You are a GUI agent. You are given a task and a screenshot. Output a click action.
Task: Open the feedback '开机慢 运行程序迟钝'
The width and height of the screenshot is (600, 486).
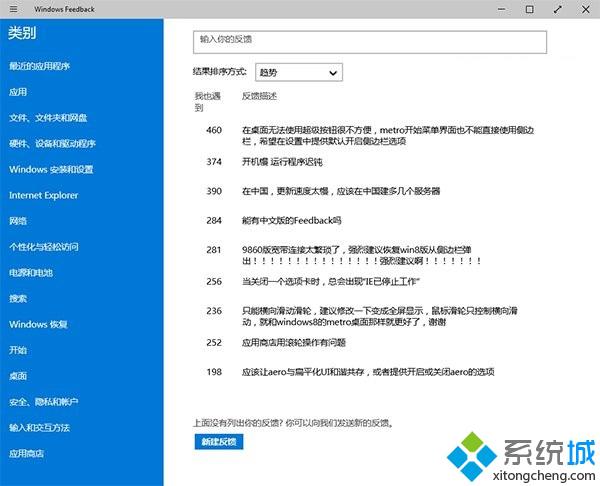point(282,162)
